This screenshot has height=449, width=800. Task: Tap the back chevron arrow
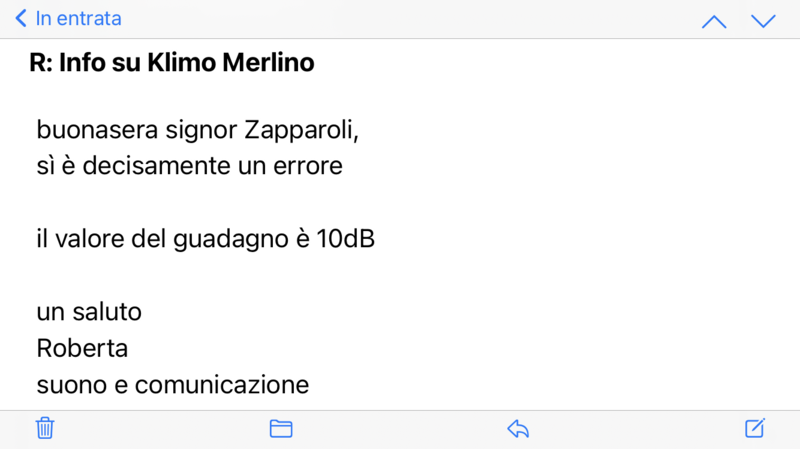20,19
